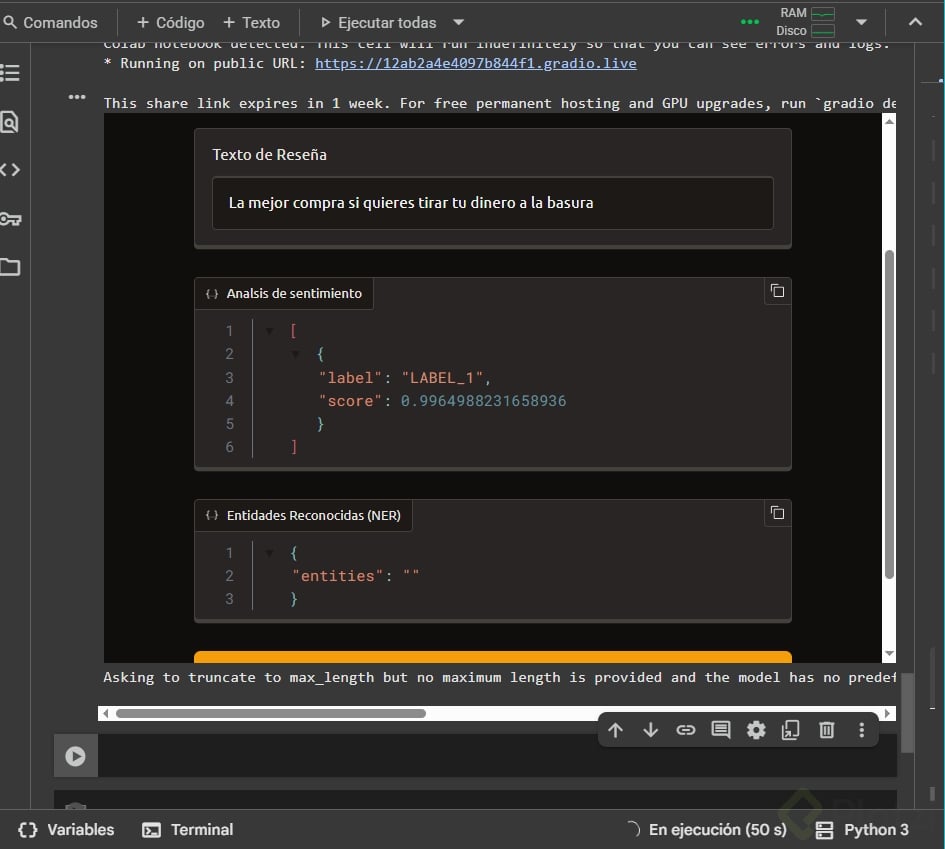Expand the Ejecutar todas dropdown arrow
Screen dimensions: 945x849
(x=459, y=22)
